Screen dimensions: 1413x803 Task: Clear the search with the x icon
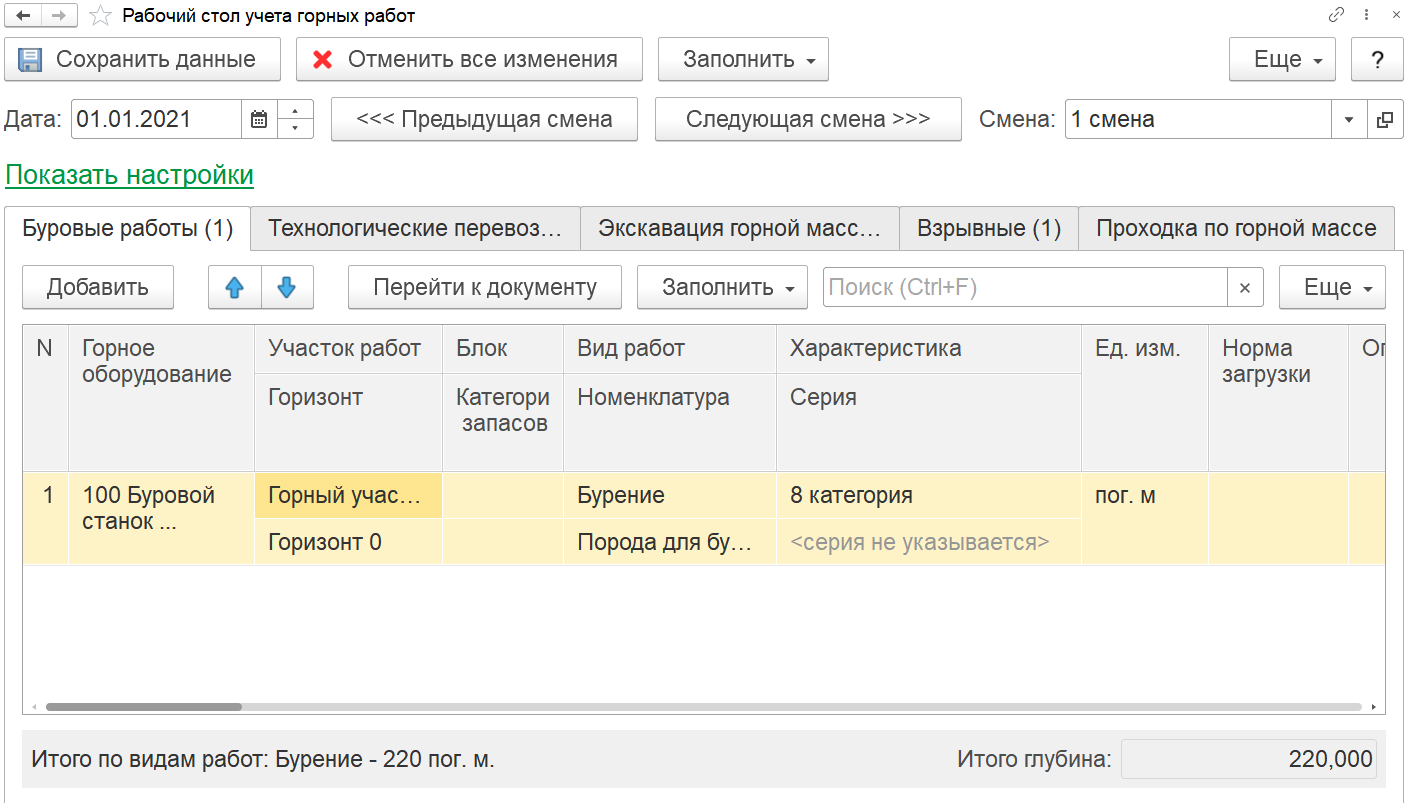pyautogui.click(x=1245, y=287)
